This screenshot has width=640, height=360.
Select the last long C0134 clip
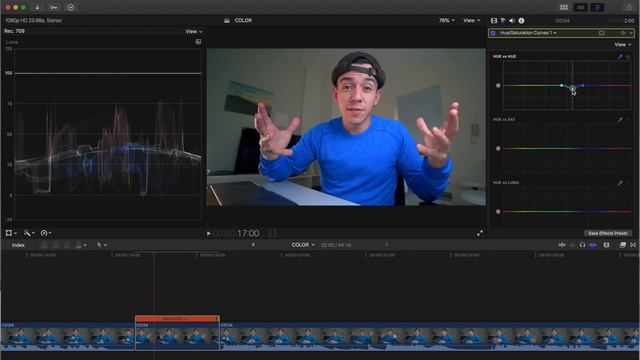430,336
